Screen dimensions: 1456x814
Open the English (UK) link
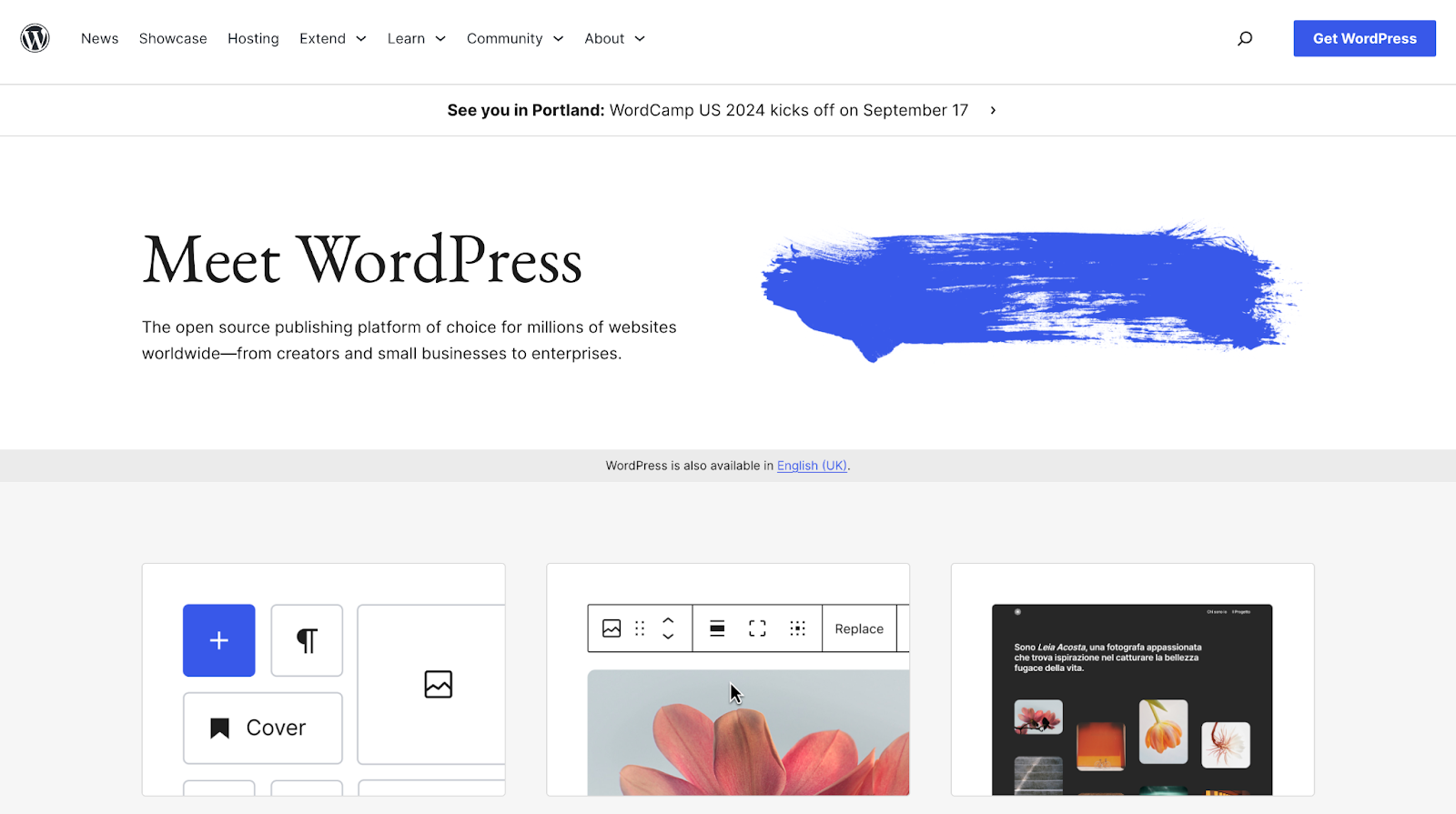pos(812,466)
